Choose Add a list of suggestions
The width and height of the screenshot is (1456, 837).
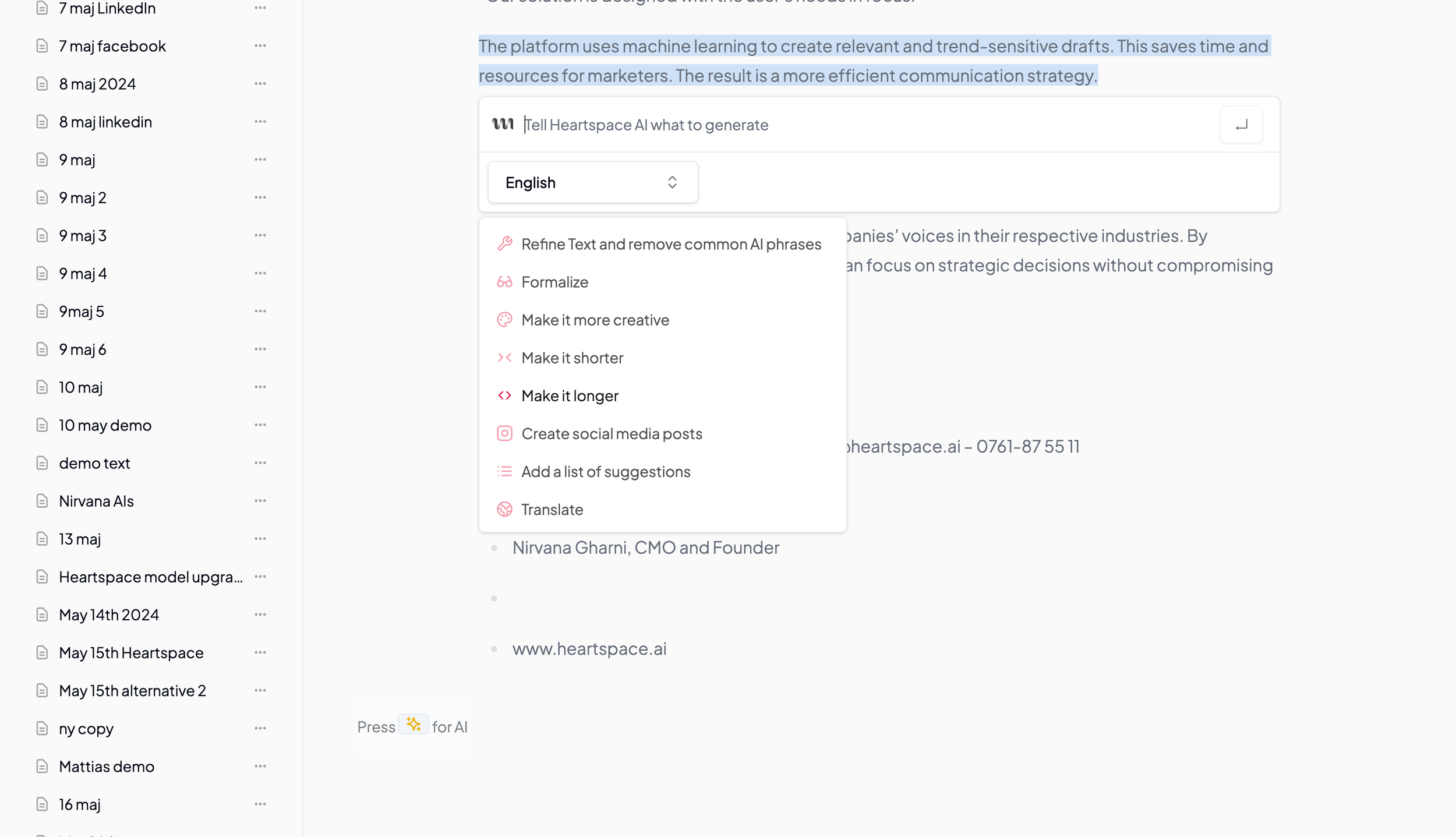coord(606,471)
